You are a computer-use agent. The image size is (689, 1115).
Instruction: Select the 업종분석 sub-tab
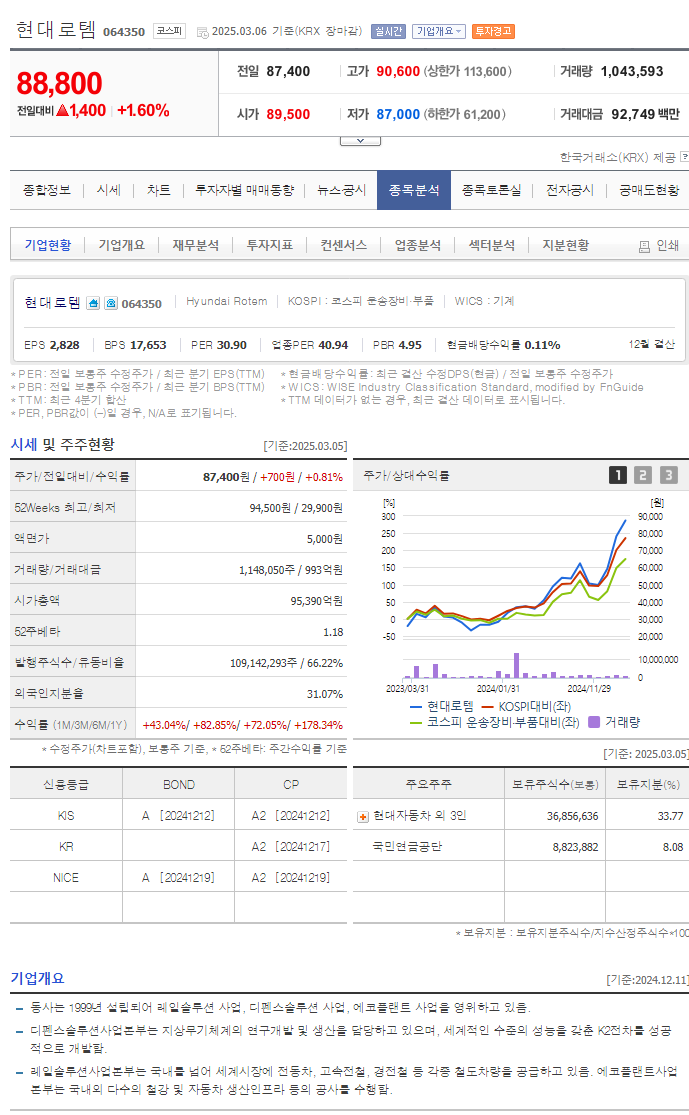417,245
